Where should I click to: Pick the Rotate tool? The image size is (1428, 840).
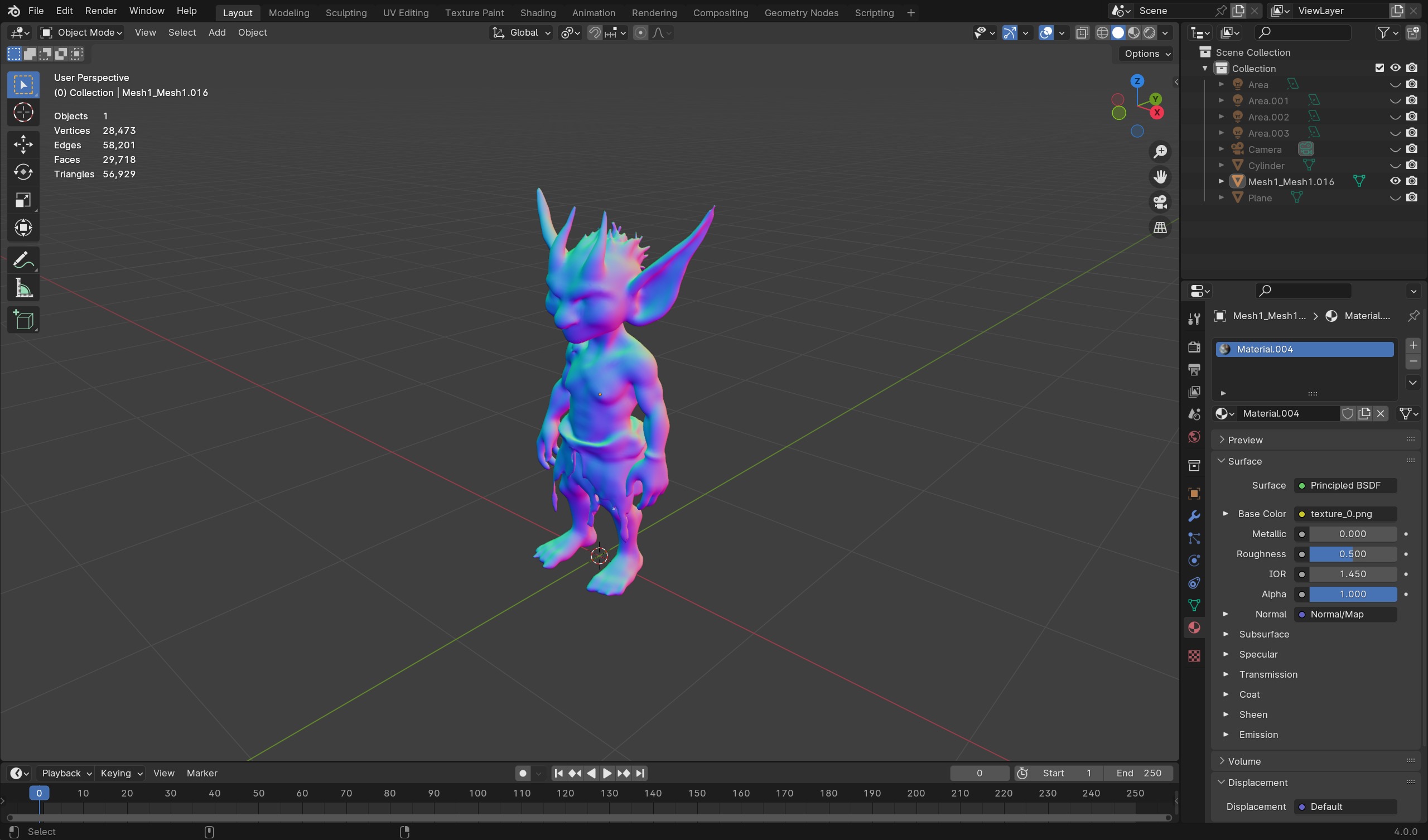tap(23, 172)
